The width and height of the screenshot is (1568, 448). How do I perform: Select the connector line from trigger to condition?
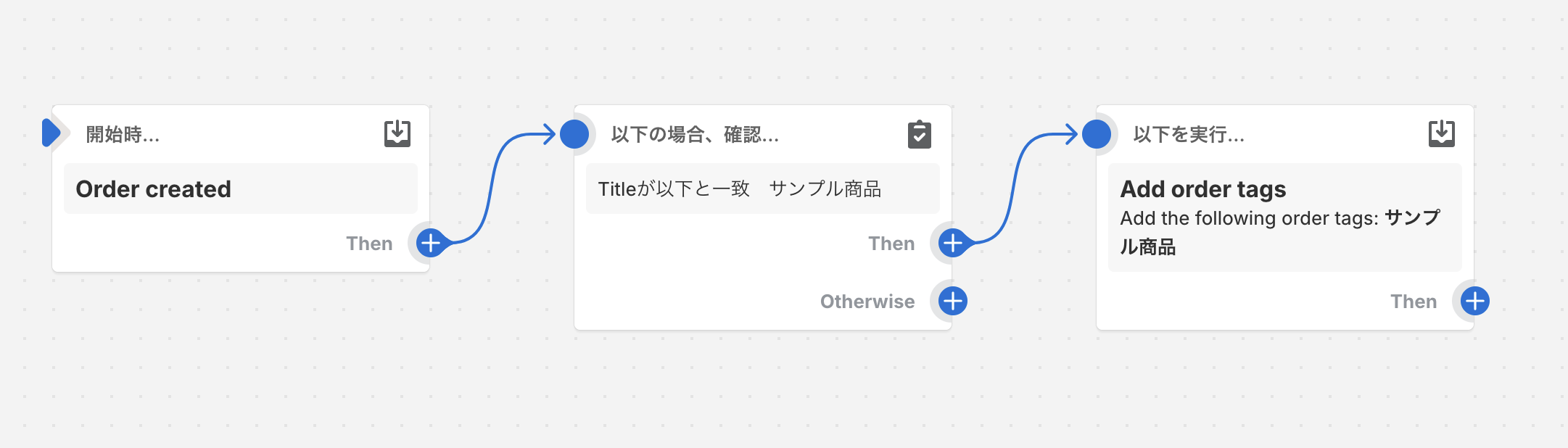coord(493,187)
